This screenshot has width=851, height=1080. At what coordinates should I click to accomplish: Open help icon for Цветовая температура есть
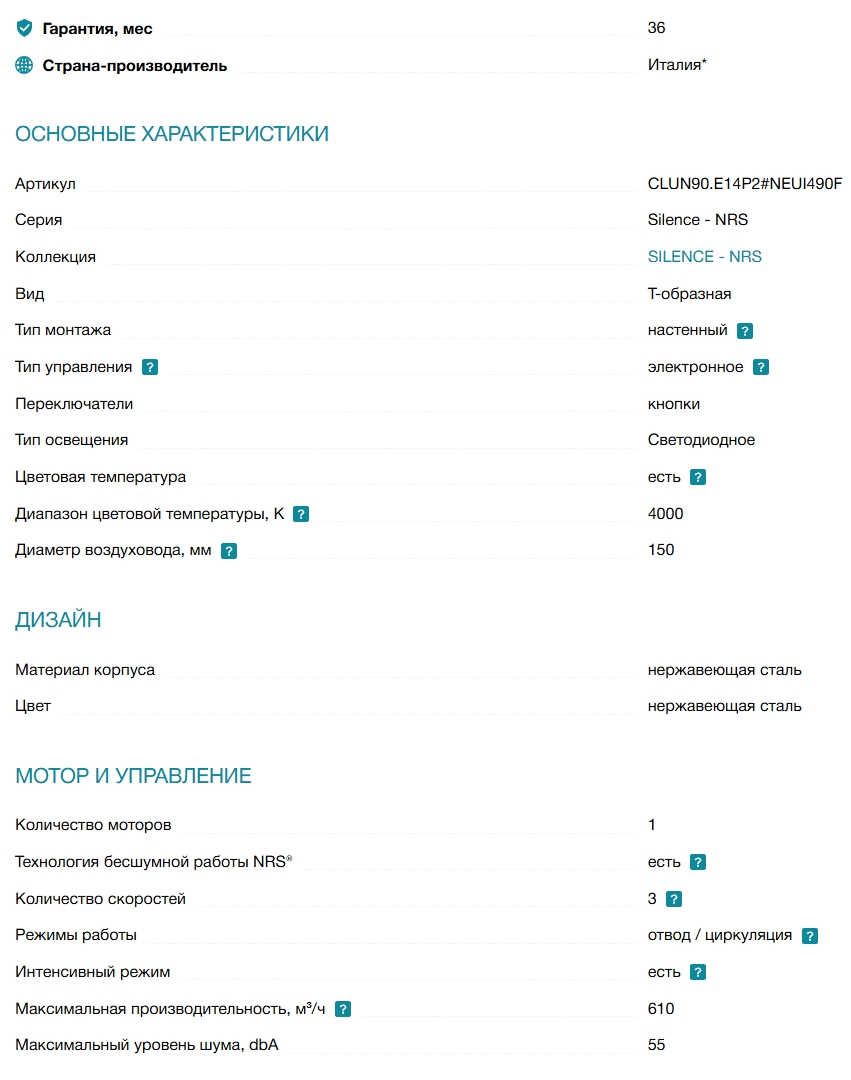pos(698,477)
